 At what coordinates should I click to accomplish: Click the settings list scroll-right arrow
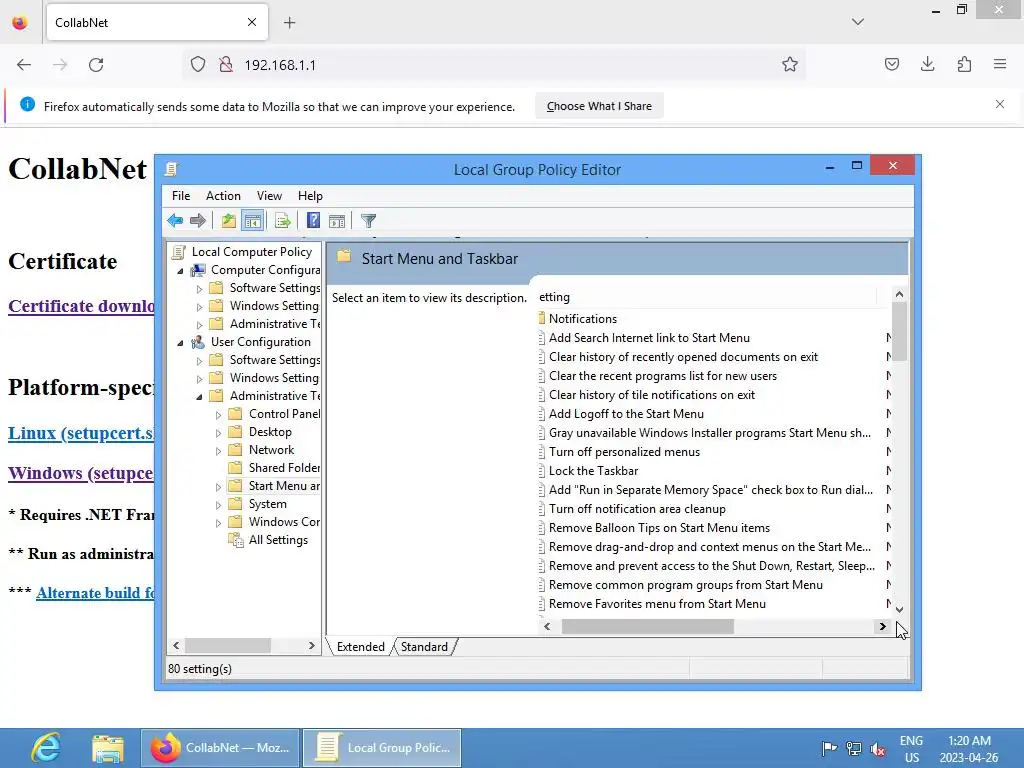[882, 626]
